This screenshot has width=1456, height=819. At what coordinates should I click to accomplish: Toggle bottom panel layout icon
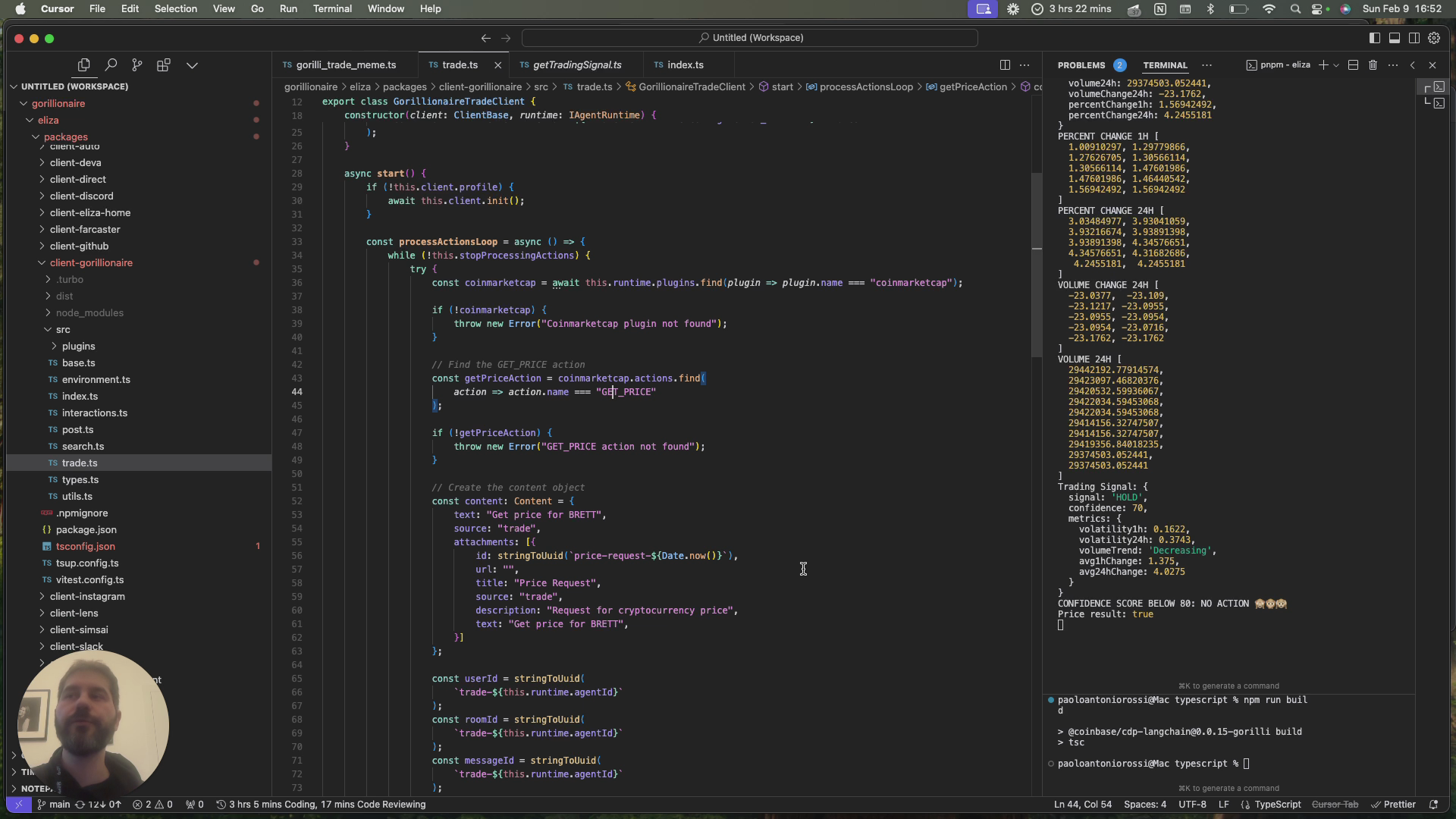[1394, 38]
